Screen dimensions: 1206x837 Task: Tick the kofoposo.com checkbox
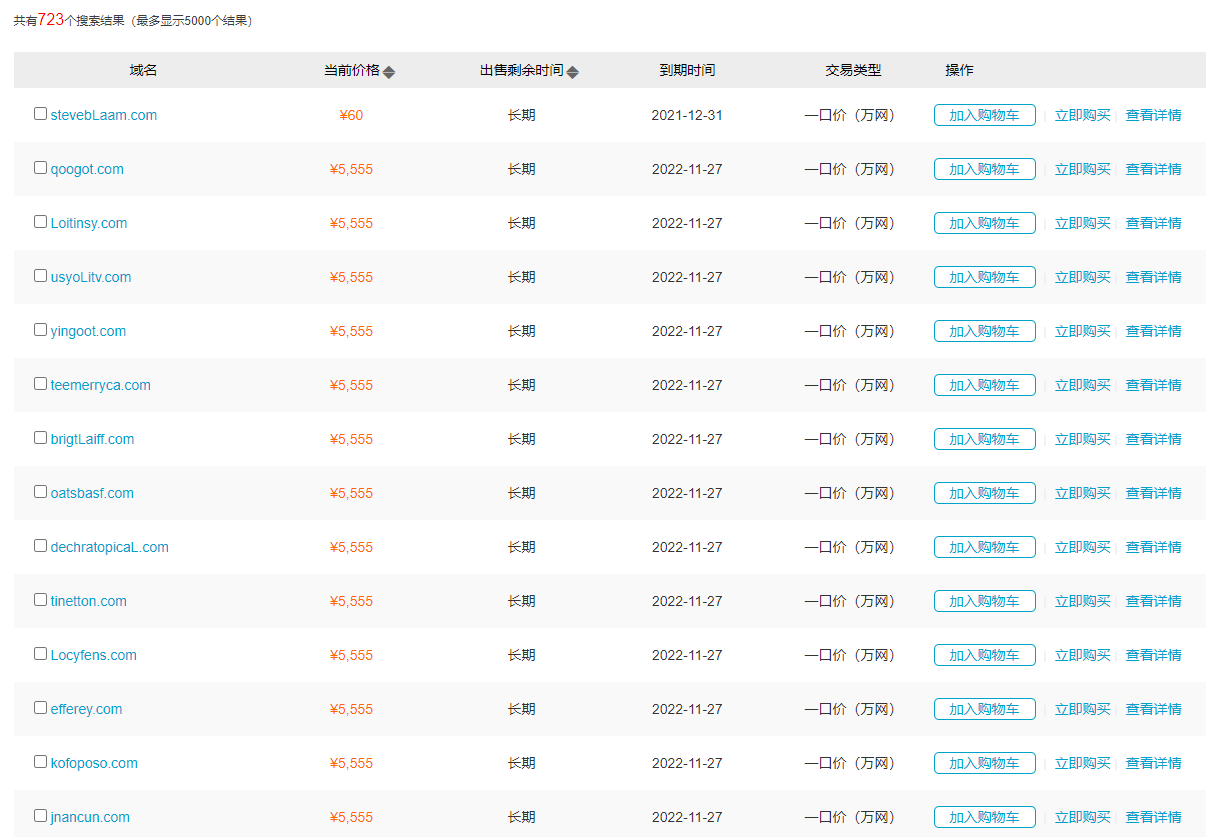point(41,762)
